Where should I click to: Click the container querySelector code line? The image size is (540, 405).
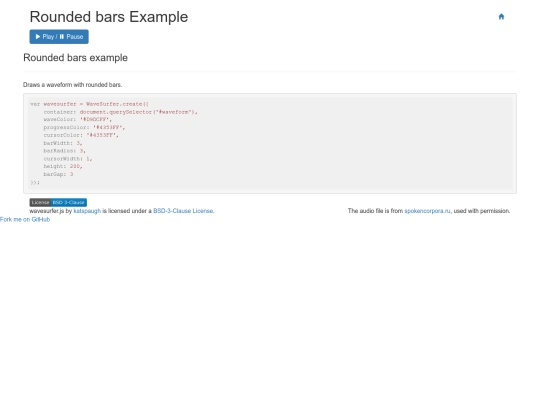coord(121,112)
